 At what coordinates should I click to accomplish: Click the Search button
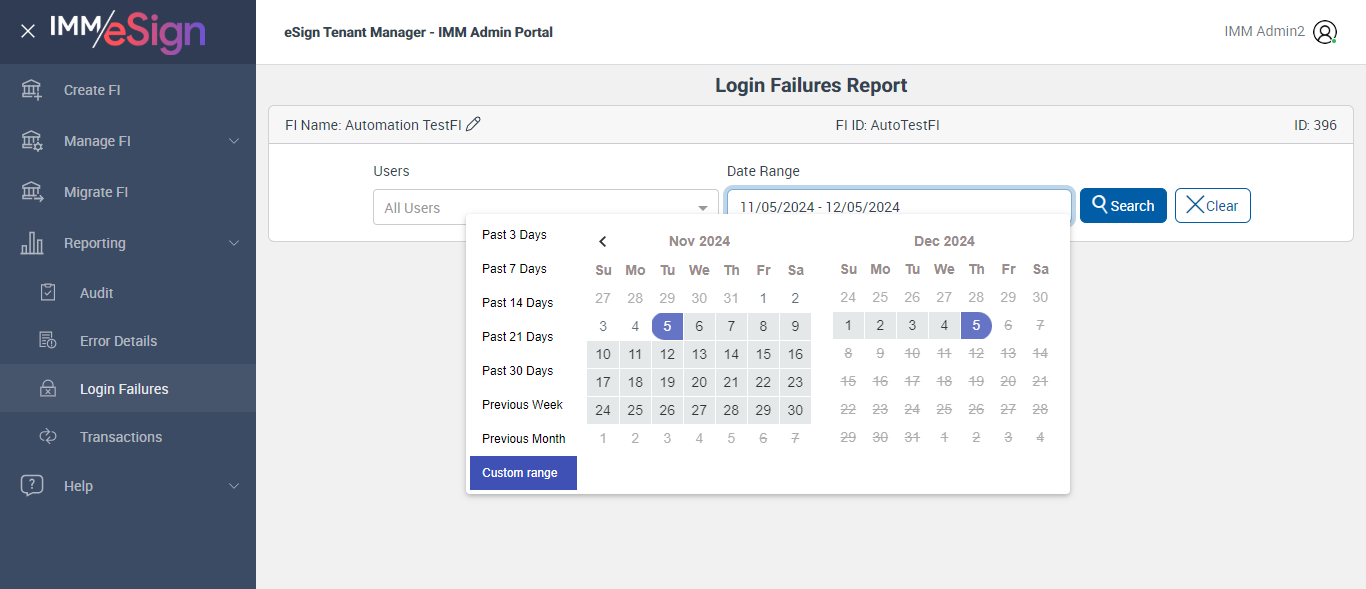point(1123,206)
